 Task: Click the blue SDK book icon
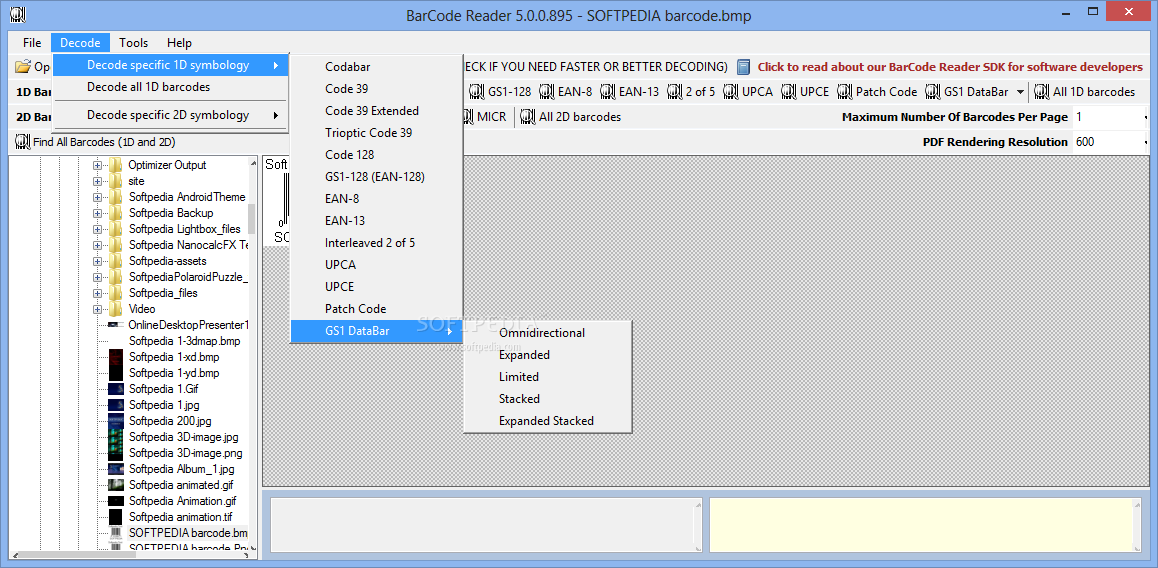point(744,66)
